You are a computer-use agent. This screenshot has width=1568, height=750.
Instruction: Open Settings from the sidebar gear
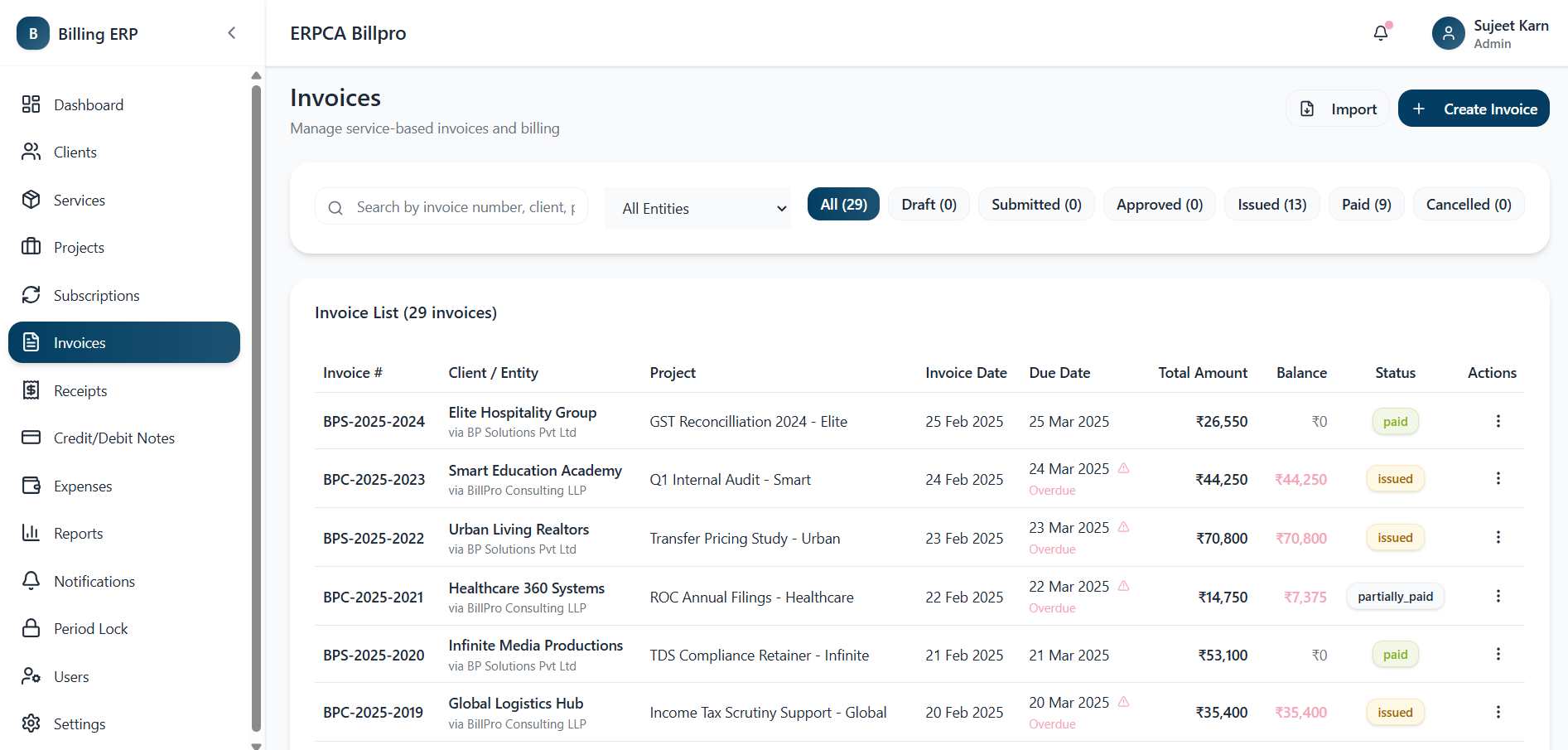click(x=31, y=723)
